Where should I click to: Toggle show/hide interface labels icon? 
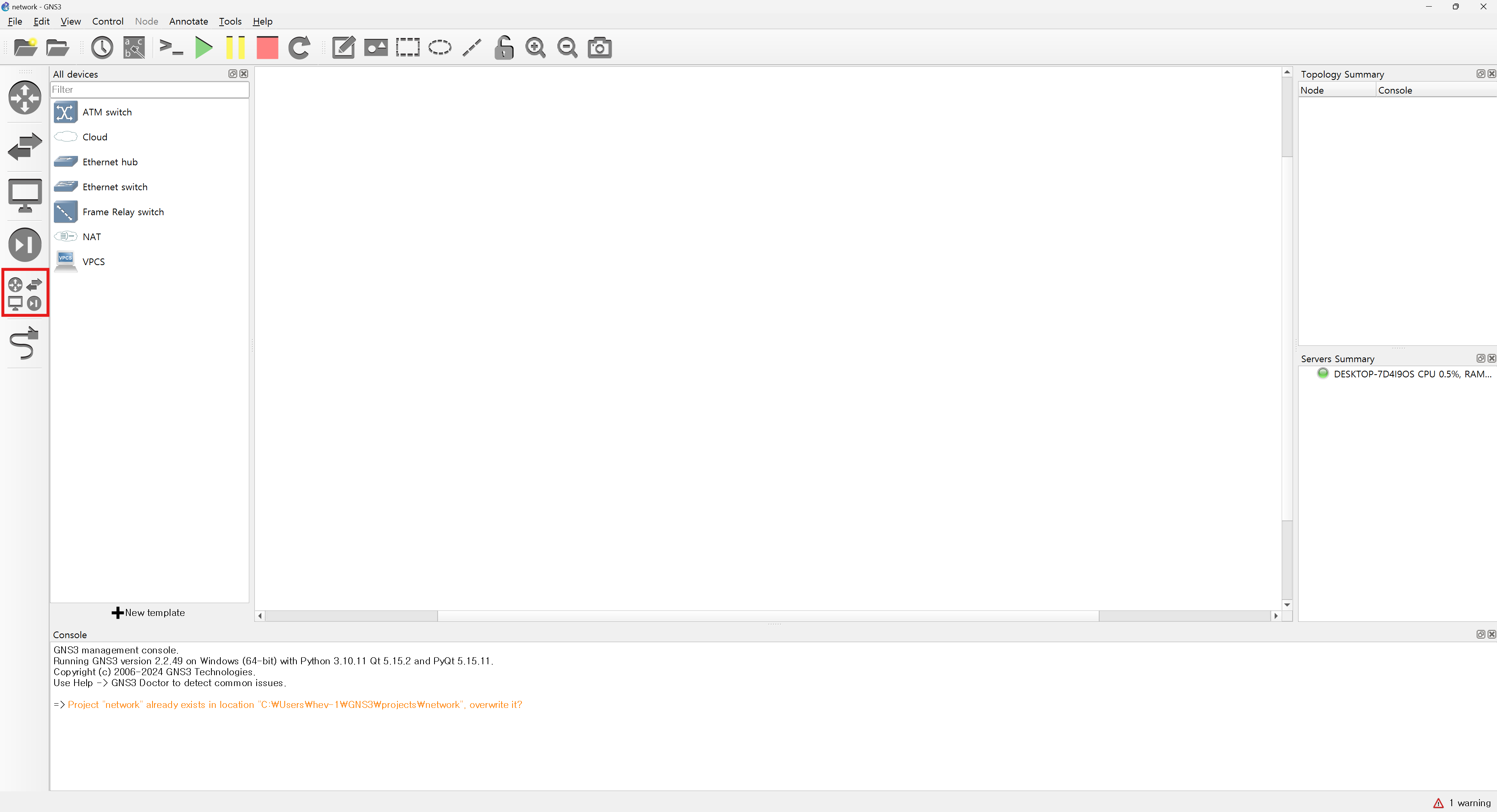click(x=134, y=48)
